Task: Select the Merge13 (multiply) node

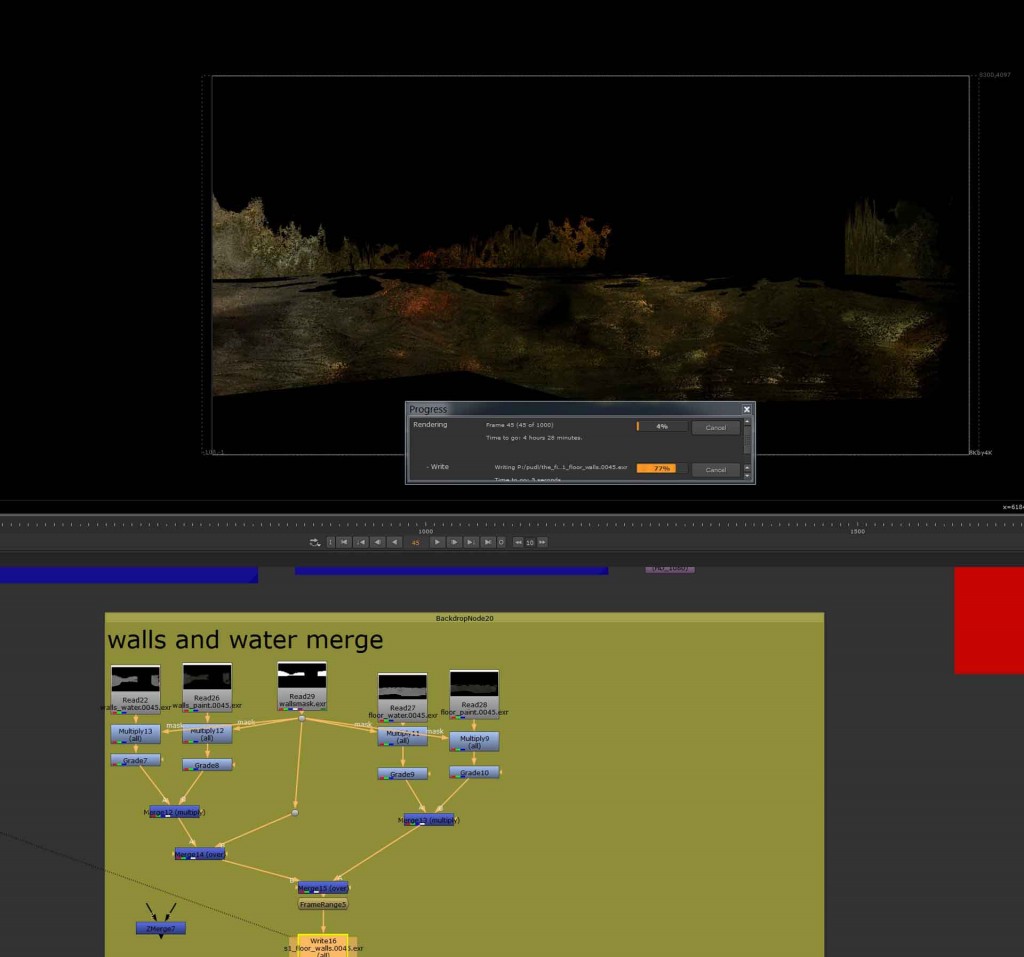Action: click(429, 820)
